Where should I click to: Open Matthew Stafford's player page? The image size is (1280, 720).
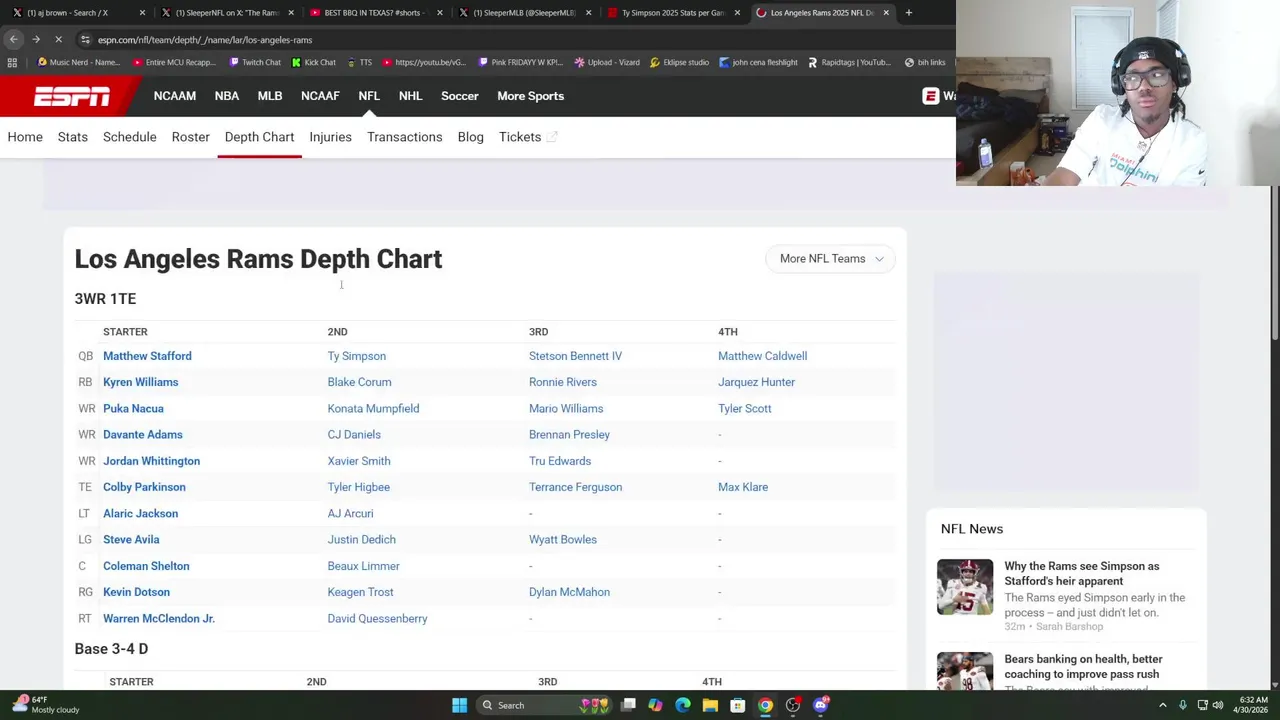click(147, 356)
